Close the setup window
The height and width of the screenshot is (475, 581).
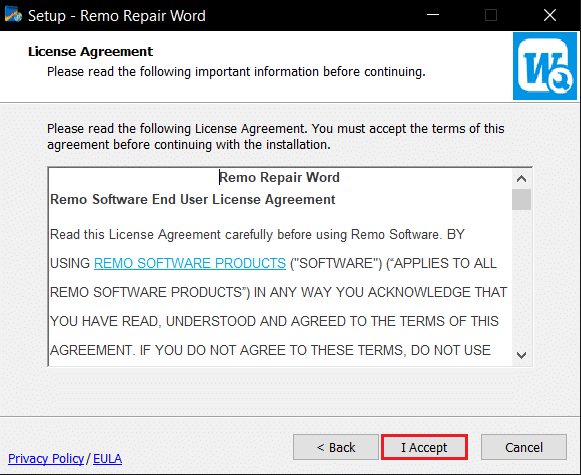tap(550, 15)
